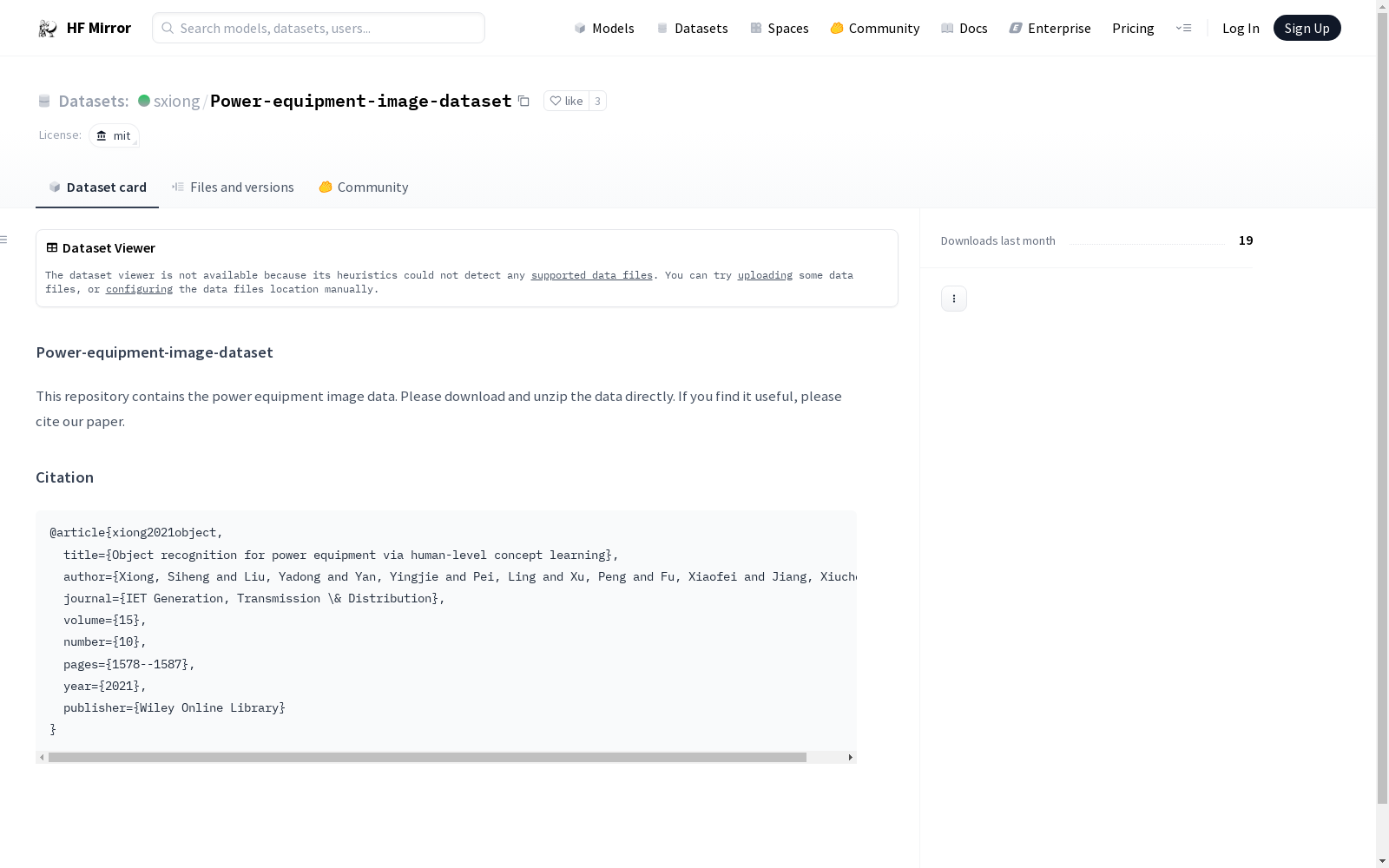Click the number={10} citation line
This screenshot has width=1389, height=868.
(105, 641)
